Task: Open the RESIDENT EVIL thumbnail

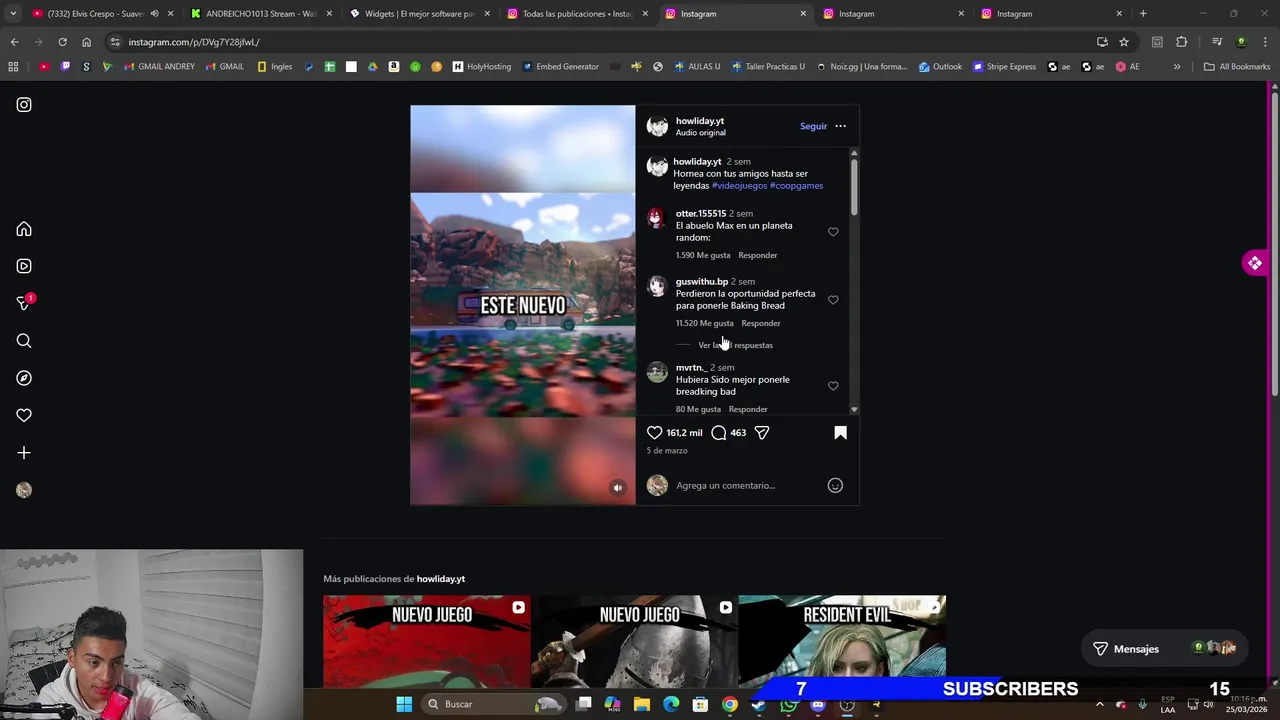Action: [842, 641]
